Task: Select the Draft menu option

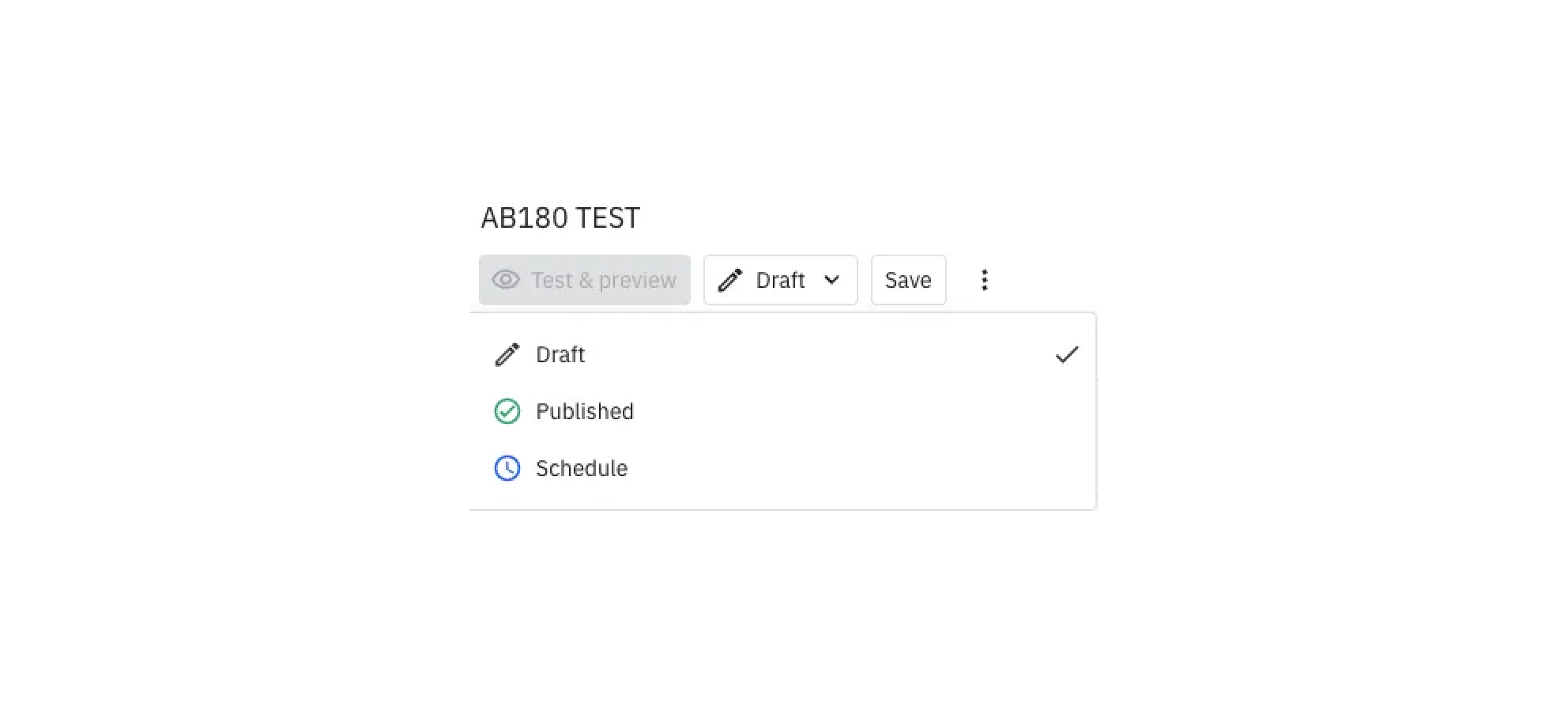Action: (x=782, y=354)
